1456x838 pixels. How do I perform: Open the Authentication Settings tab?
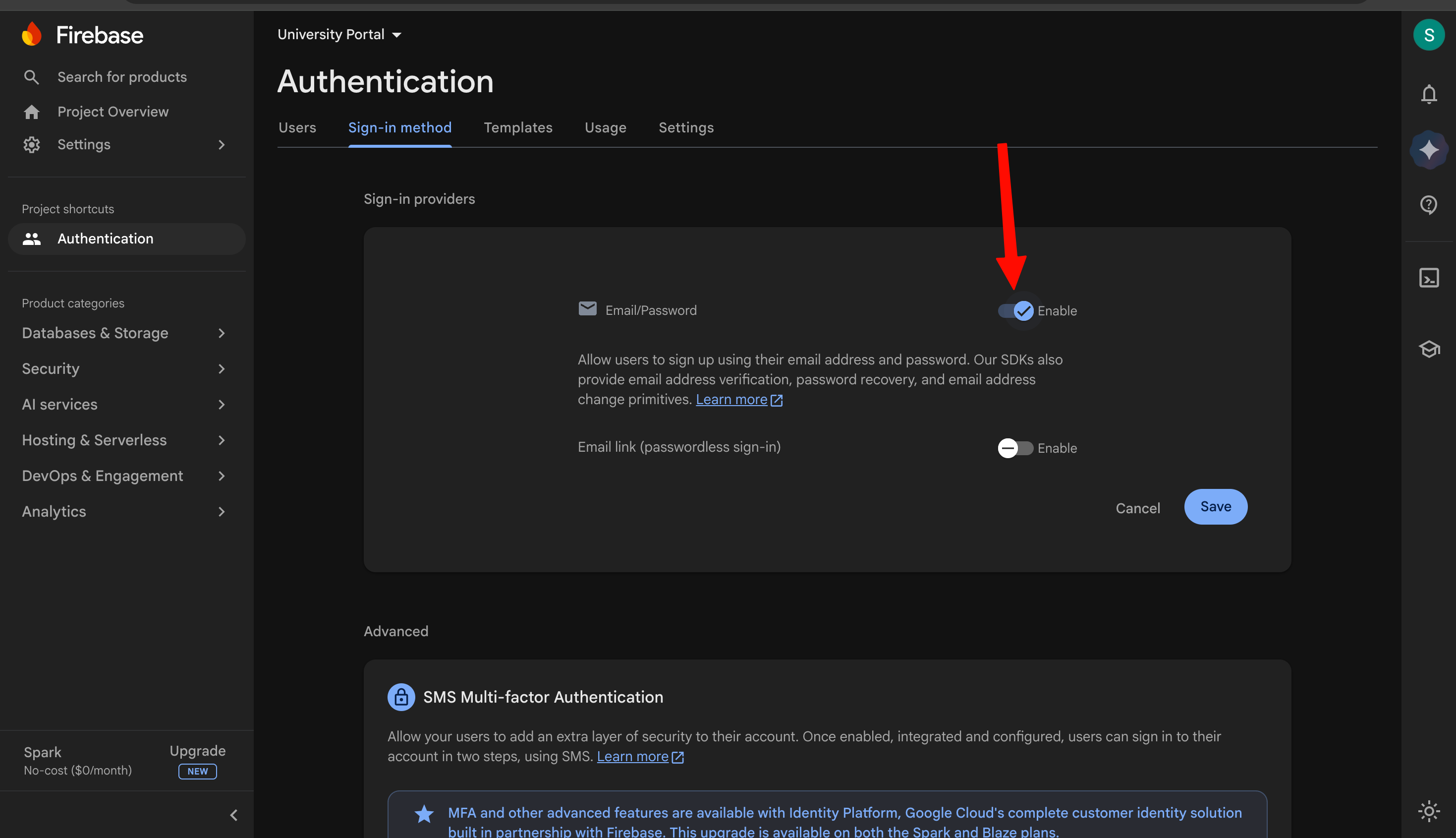tap(686, 128)
